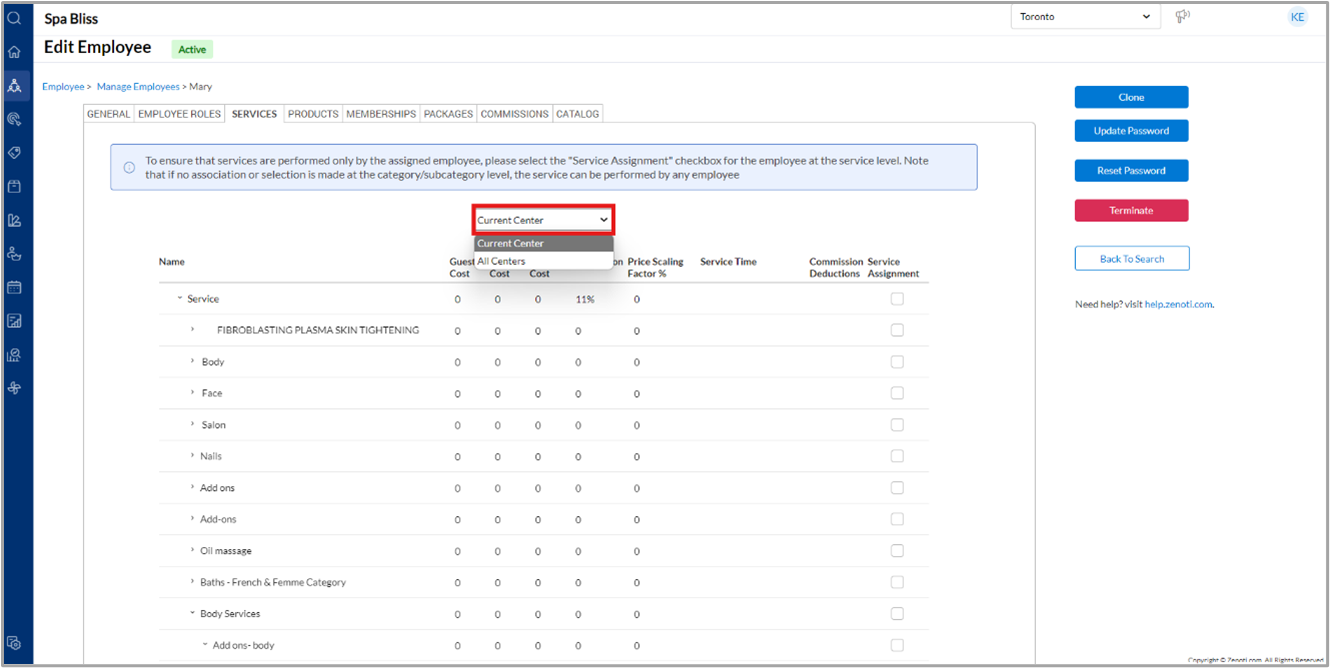1330x668 pixels.
Task: Expand the Nails category
Action: click(x=192, y=456)
